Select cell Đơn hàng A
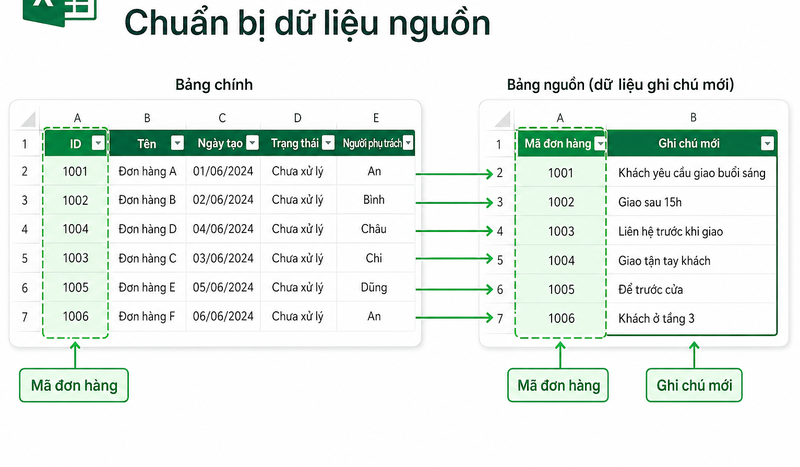 (147, 171)
